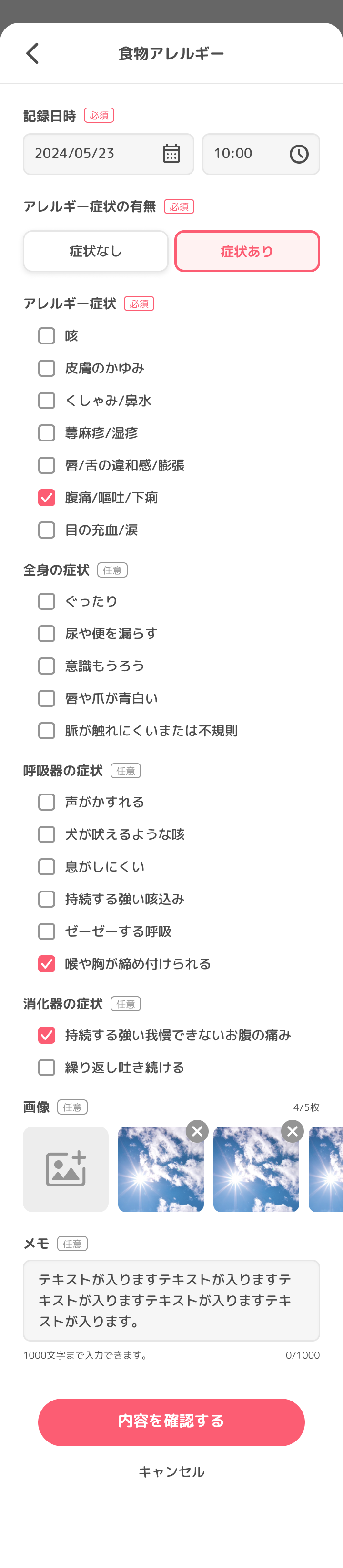Focus the メモ text area
The image size is (343, 1568).
(x=171, y=1300)
